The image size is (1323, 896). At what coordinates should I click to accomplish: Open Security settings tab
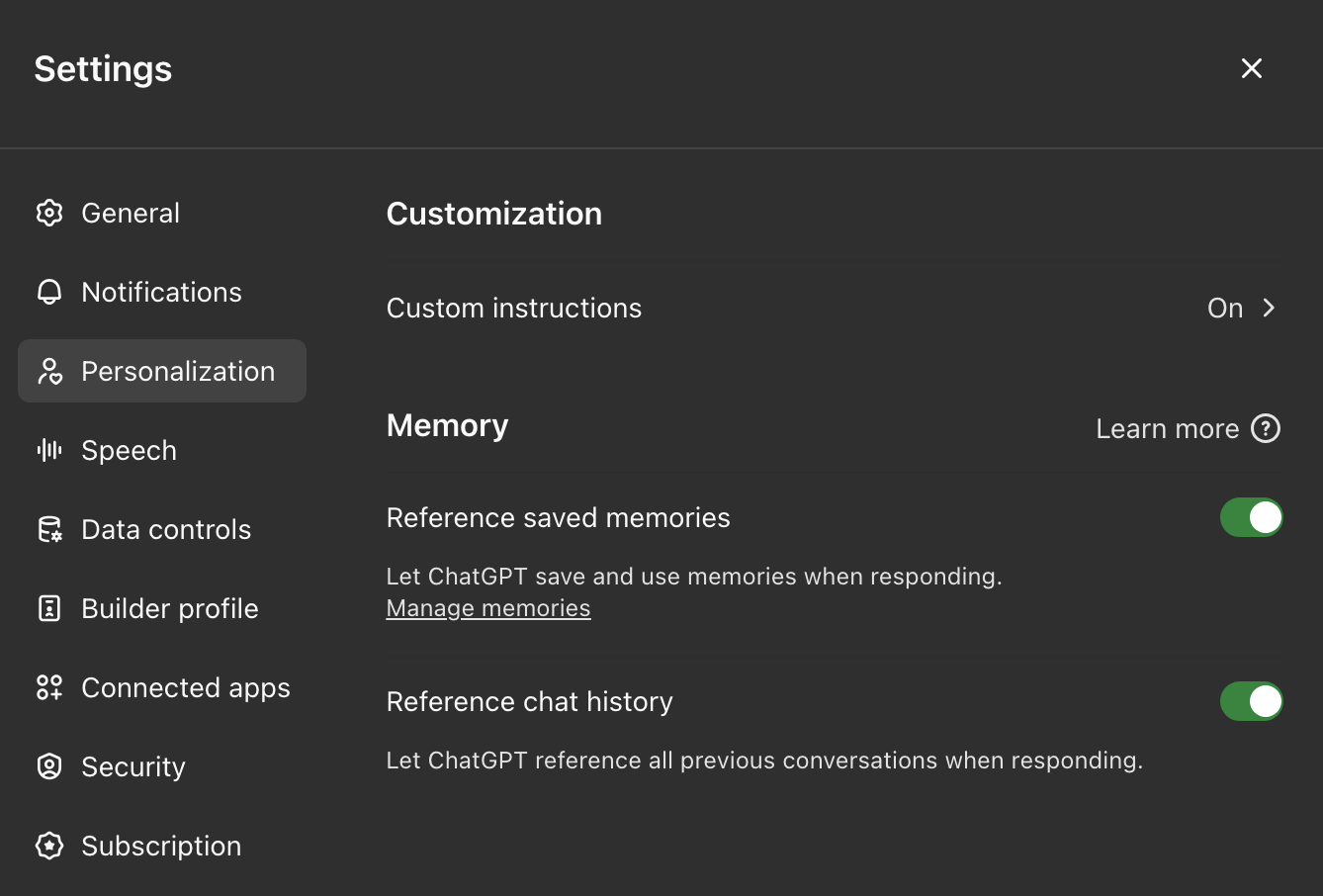pyautogui.click(x=162, y=766)
